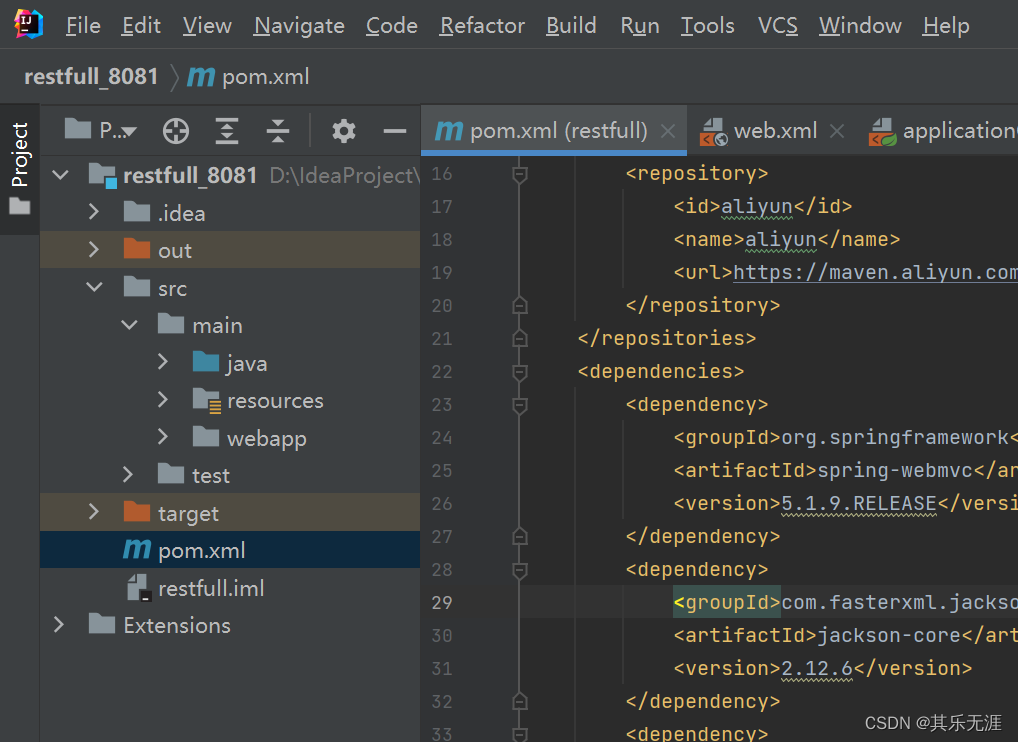Hide the Project panel with minus icon

tap(394, 131)
